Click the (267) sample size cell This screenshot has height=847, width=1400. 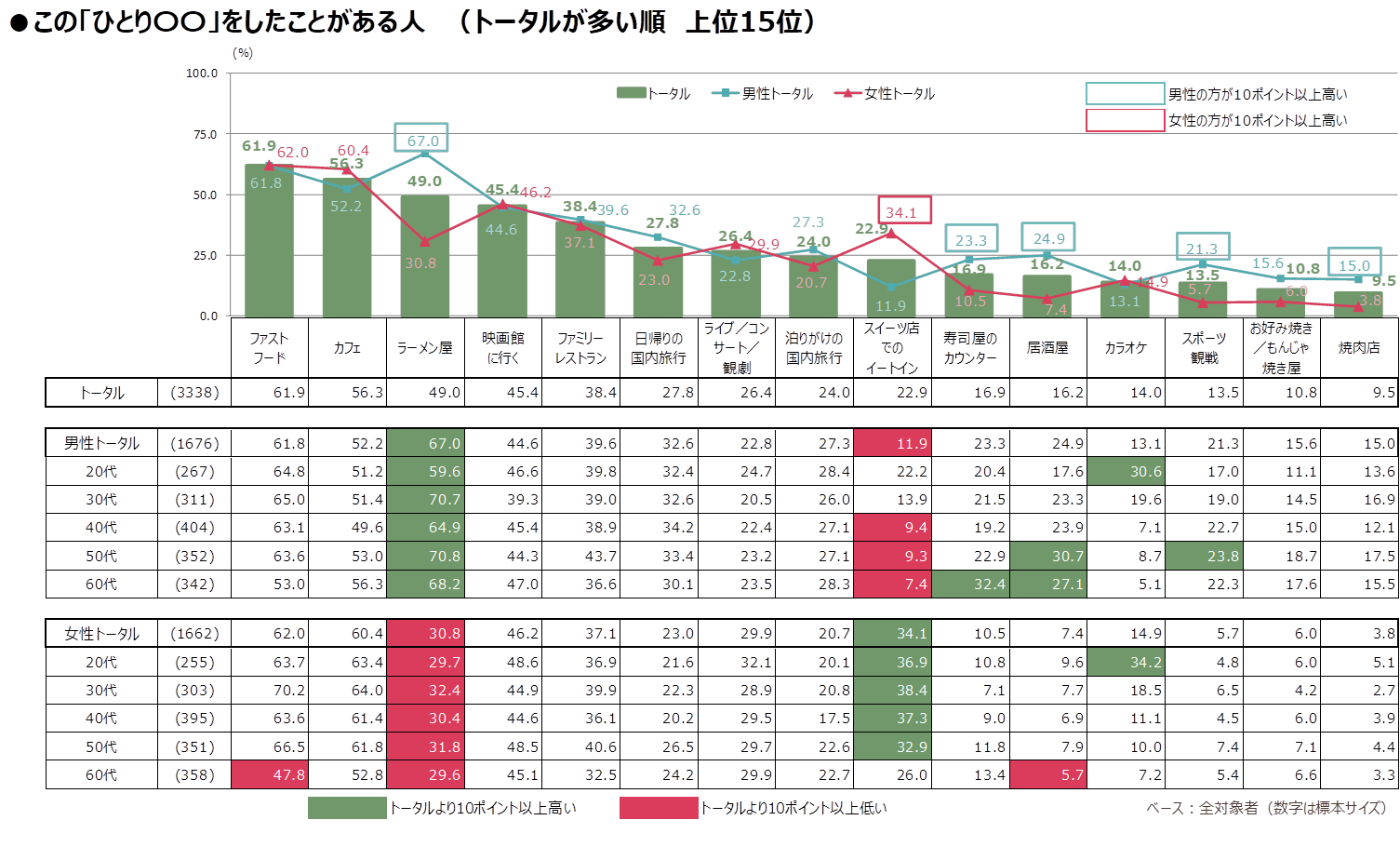[x=194, y=472]
